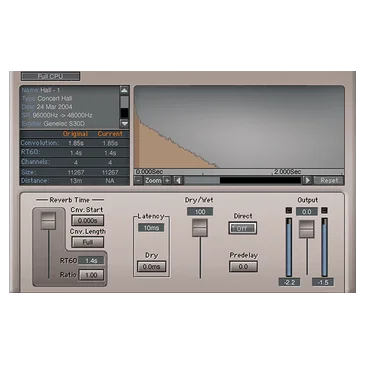This screenshot has width=365, height=365.
Task: Click the right output clip indicator
Action: [324, 210]
